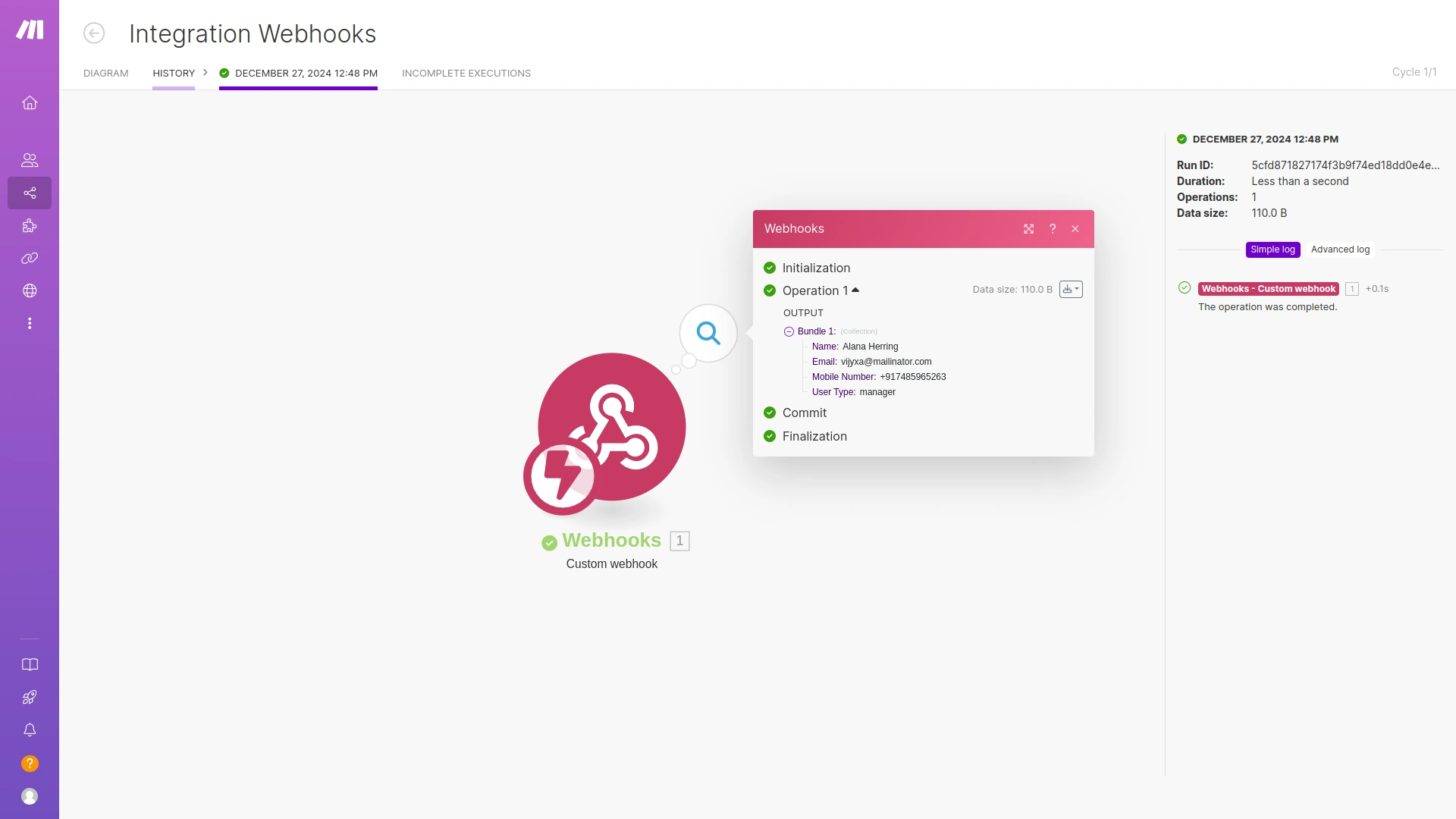Image resolution: width=1456 pixels, height=819 pixels.
Task: Collapse Bundle 1 collection in output
Action: click(789, 331)
